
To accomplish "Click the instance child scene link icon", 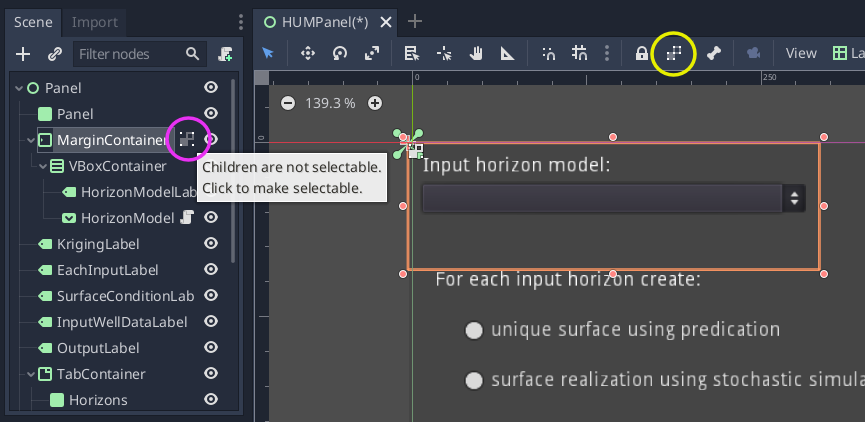I will [x=54, y=54].
